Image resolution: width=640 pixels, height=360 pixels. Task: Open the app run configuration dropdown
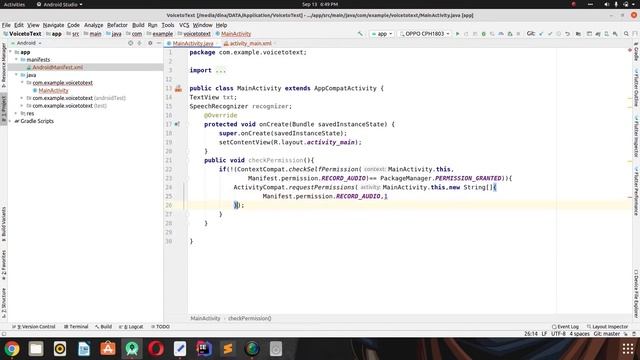(382, 34)
